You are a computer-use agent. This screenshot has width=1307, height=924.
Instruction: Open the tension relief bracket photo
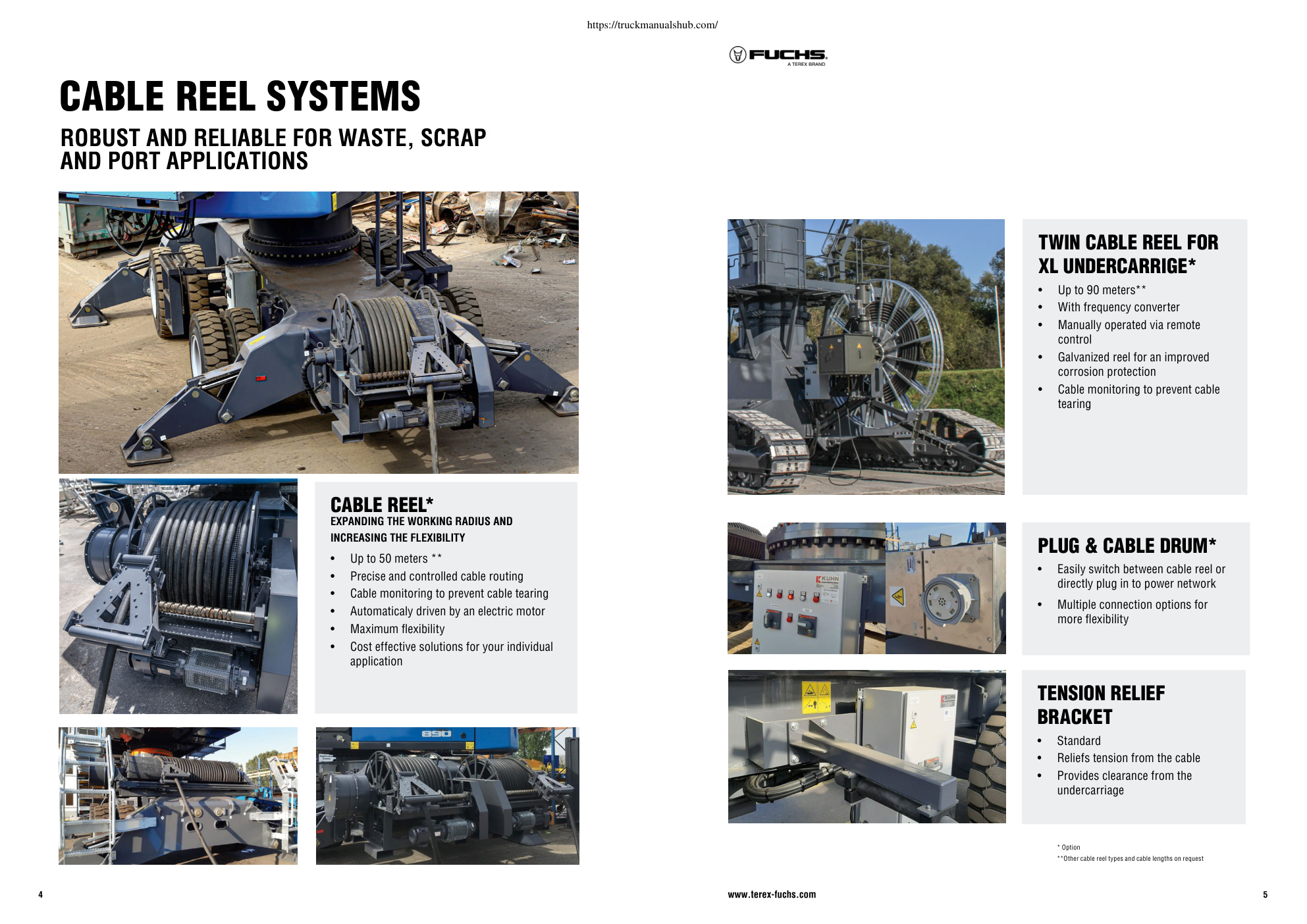pyautogui.click(x=867, y=747)
